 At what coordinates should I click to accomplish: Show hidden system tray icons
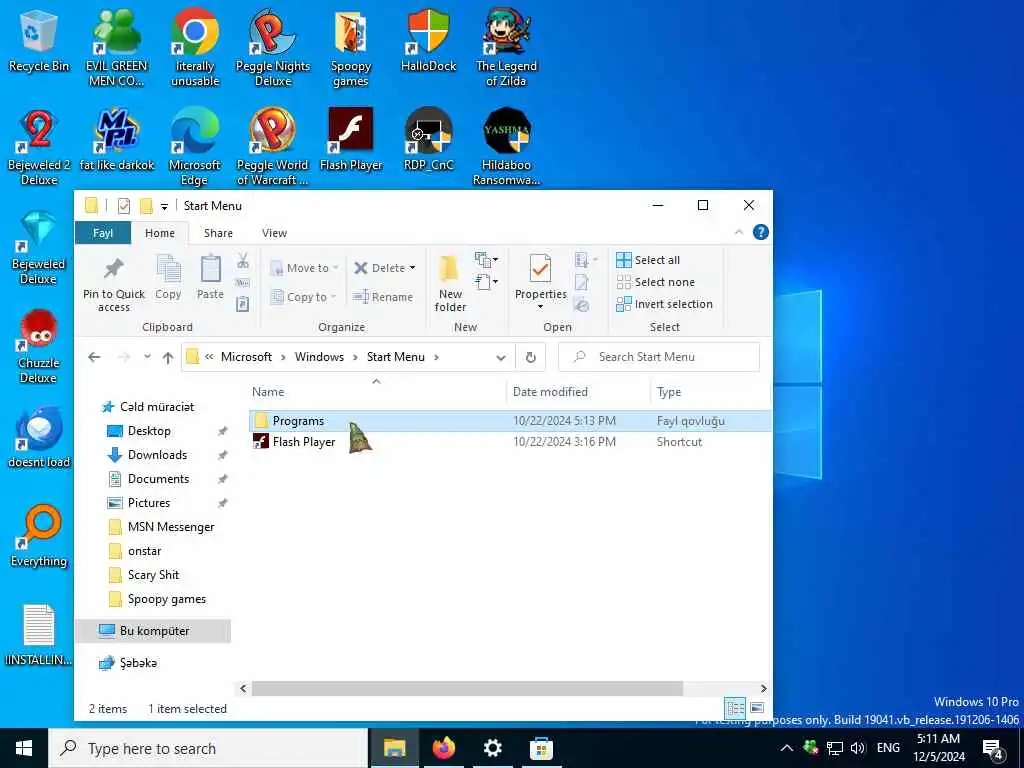coord(786,748)
